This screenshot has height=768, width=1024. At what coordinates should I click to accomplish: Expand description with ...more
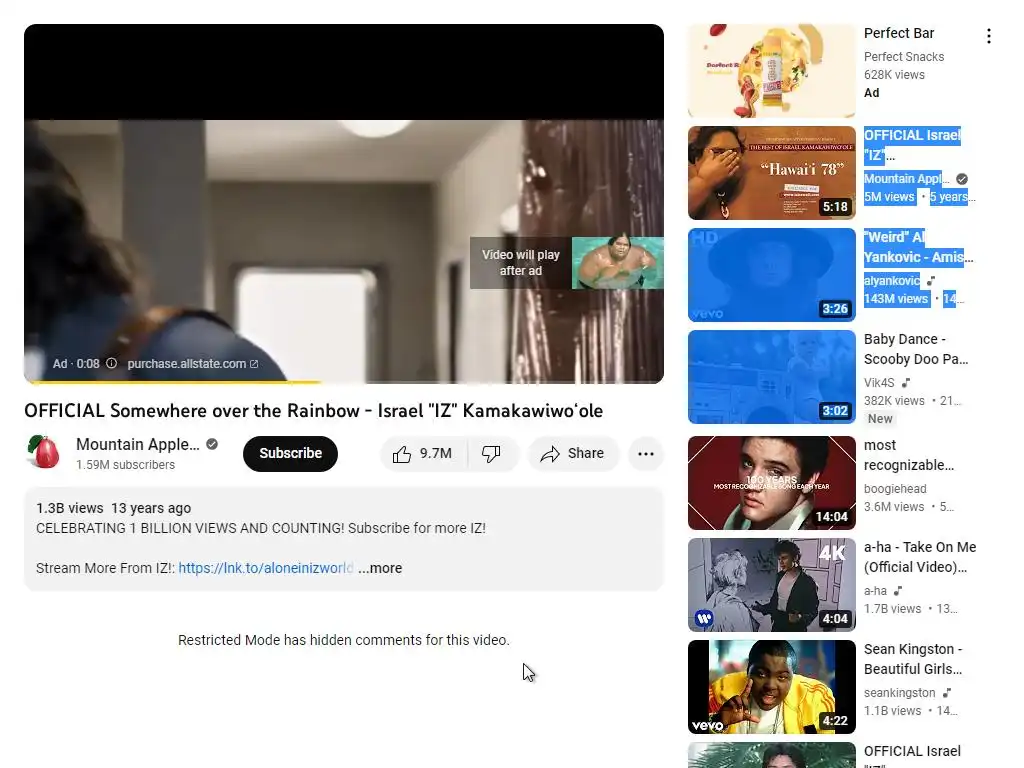click(380, 568)
